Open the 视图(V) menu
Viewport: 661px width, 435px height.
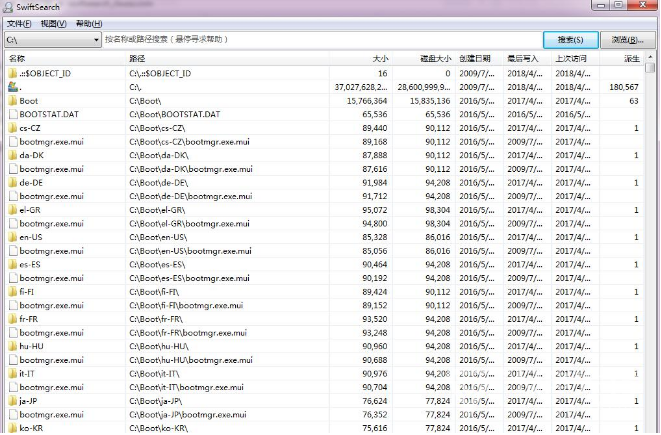(54, 24)
